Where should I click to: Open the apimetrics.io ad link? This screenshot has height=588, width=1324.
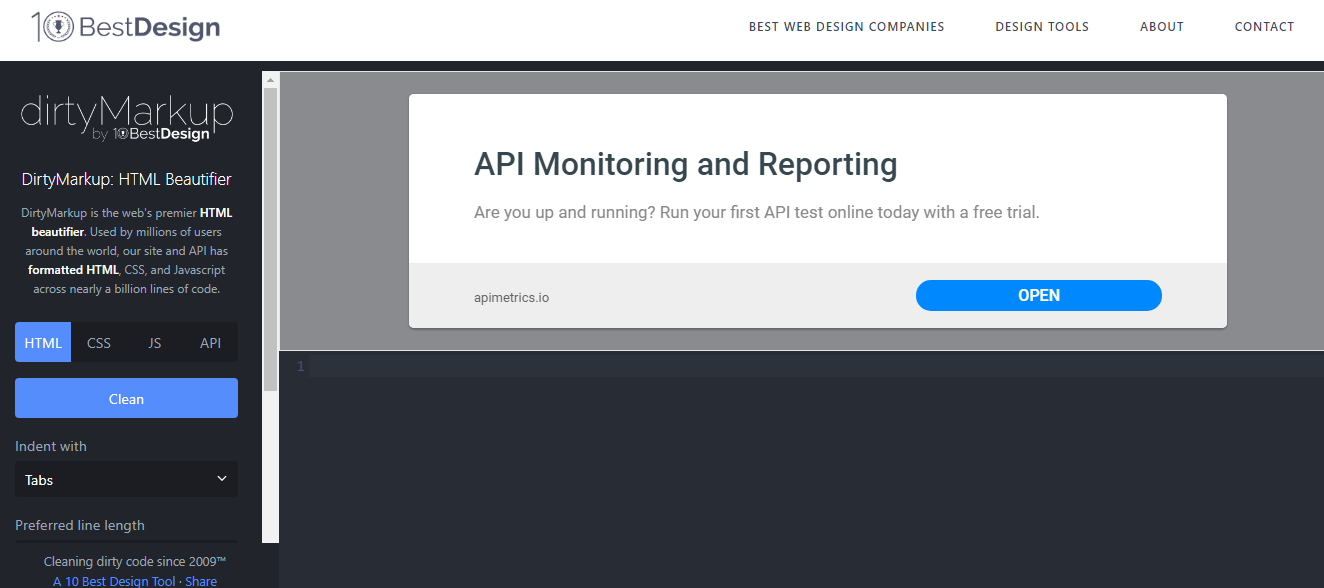pyautogui.click(x=511, y=297)
